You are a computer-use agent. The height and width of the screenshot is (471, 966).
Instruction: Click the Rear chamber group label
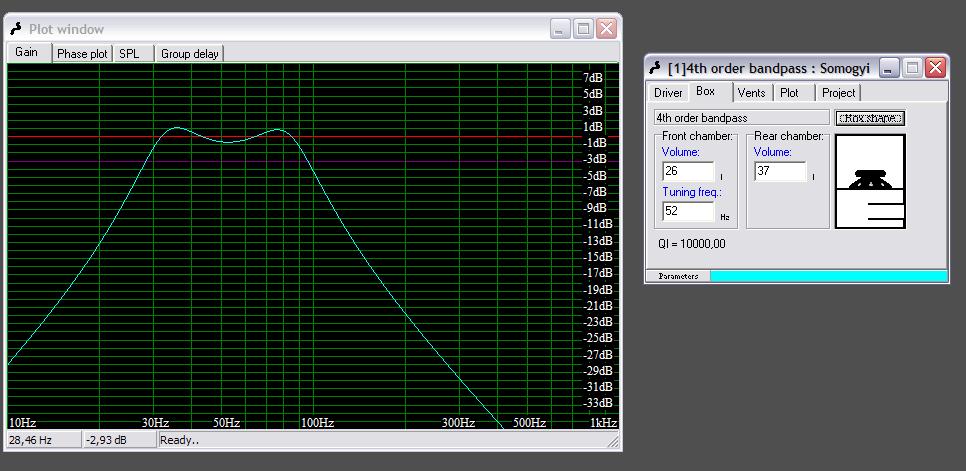pos(789,136)
